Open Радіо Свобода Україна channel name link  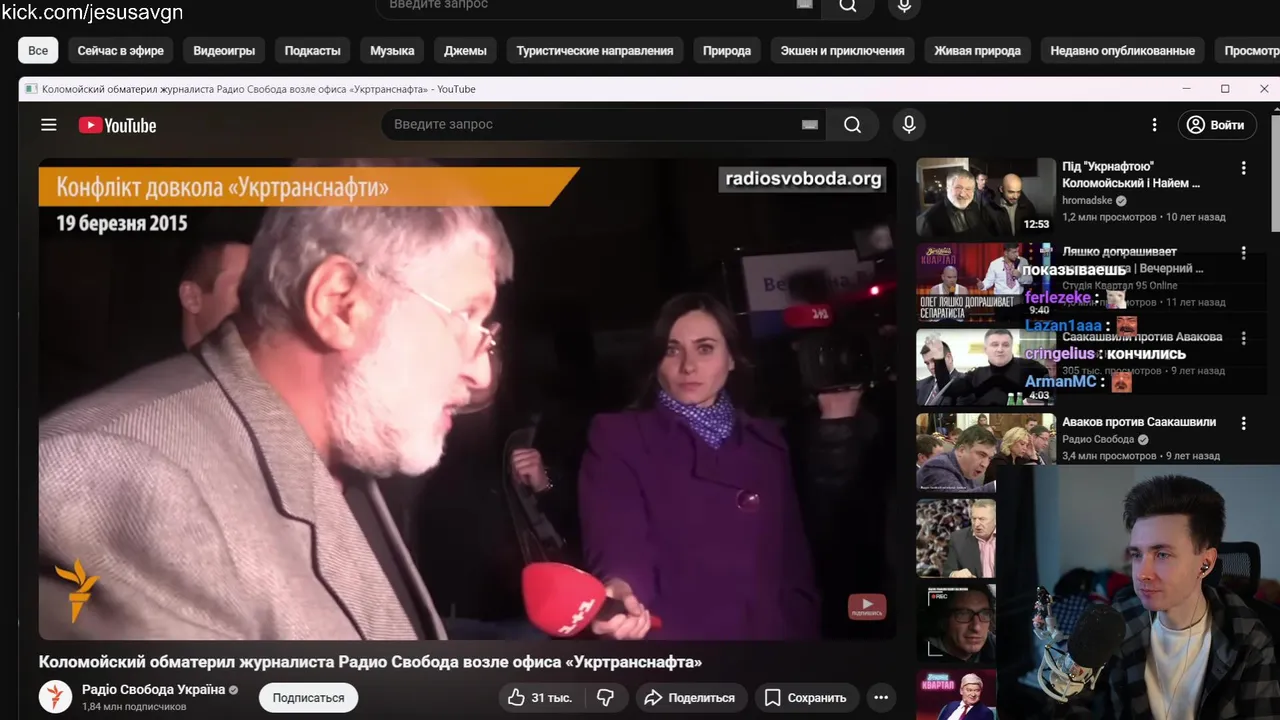coord(153,689)
